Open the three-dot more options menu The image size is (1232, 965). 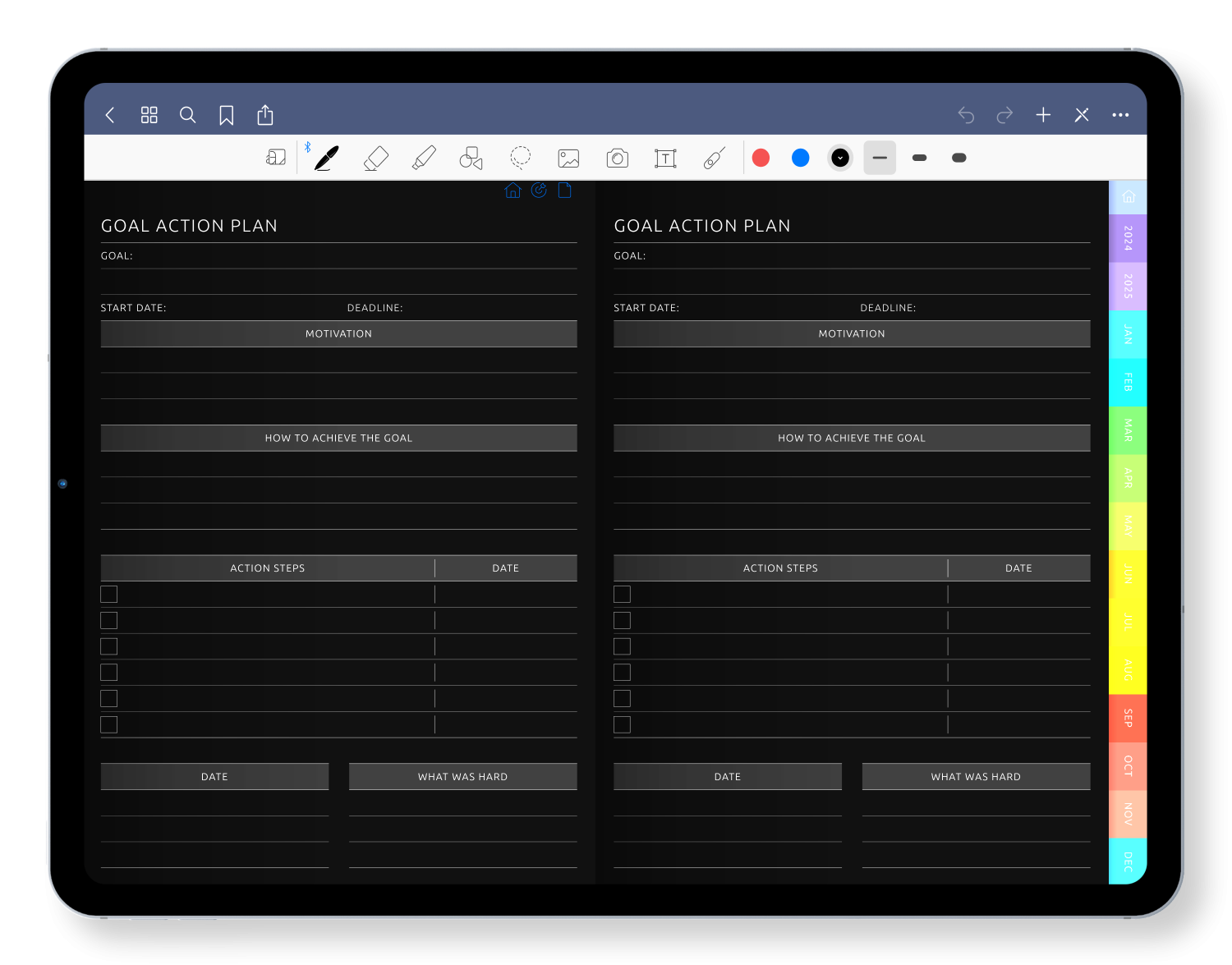[1120, 115]
